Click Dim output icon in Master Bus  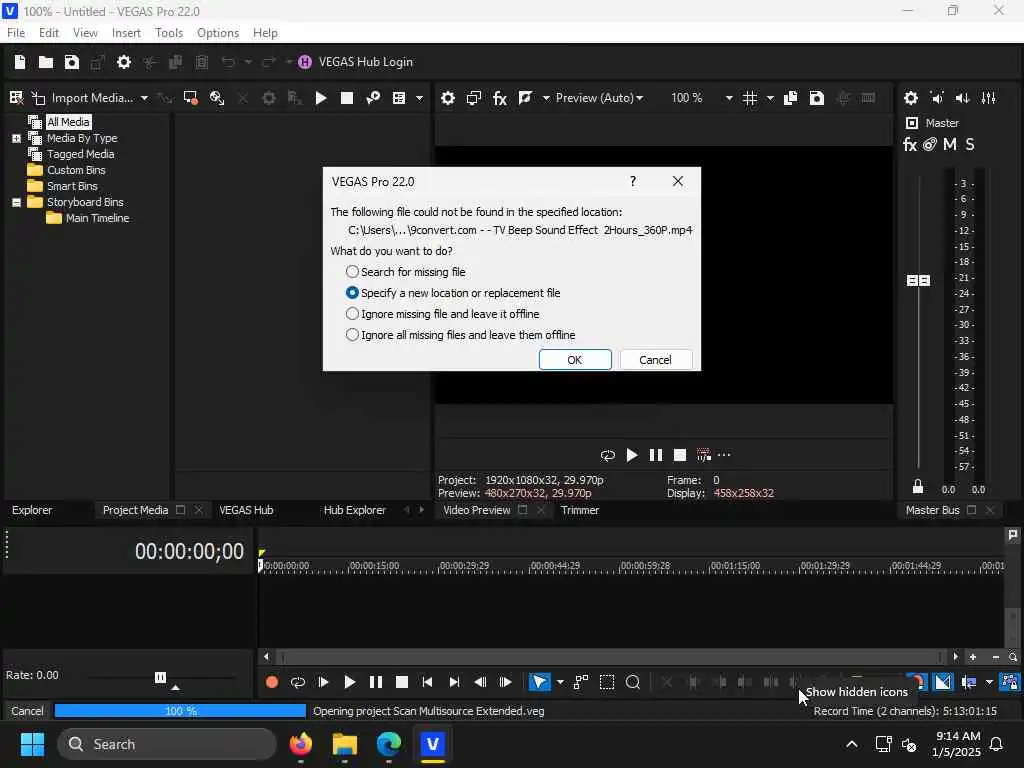coord(963,98)
